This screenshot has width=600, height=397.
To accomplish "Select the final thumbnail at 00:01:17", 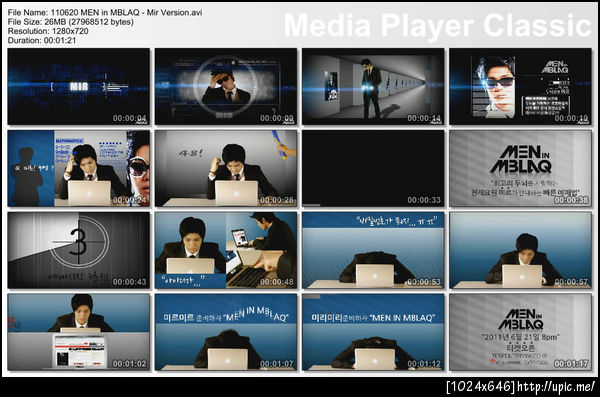I will pos(520,332).
